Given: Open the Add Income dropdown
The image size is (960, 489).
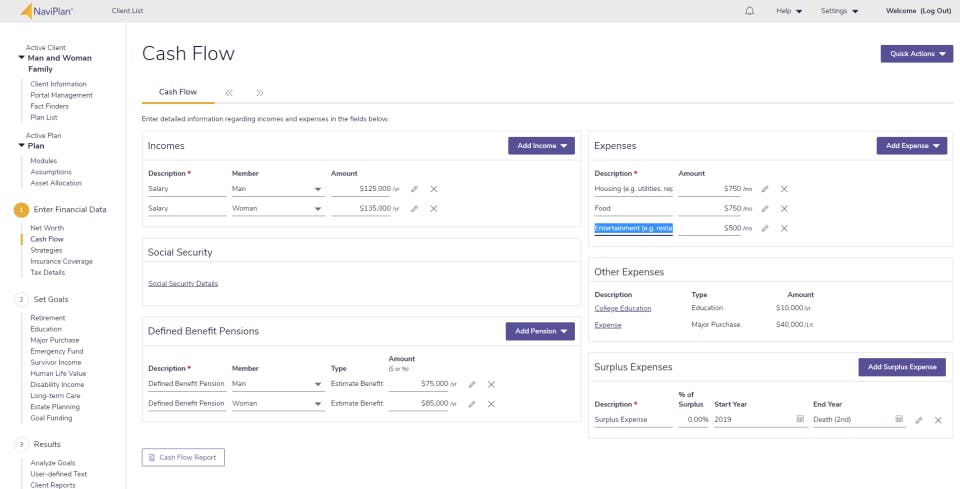Looking at the screenshot, I should coord(541,146).
